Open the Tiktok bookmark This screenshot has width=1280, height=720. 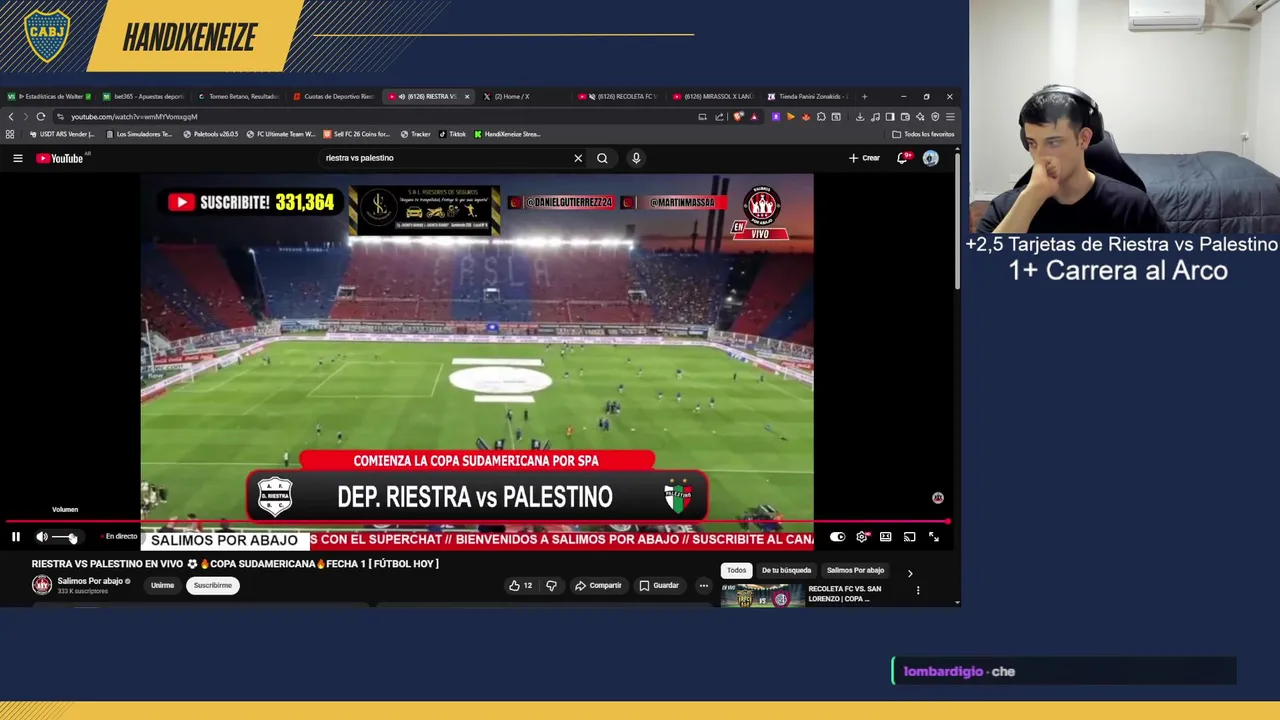452,134
